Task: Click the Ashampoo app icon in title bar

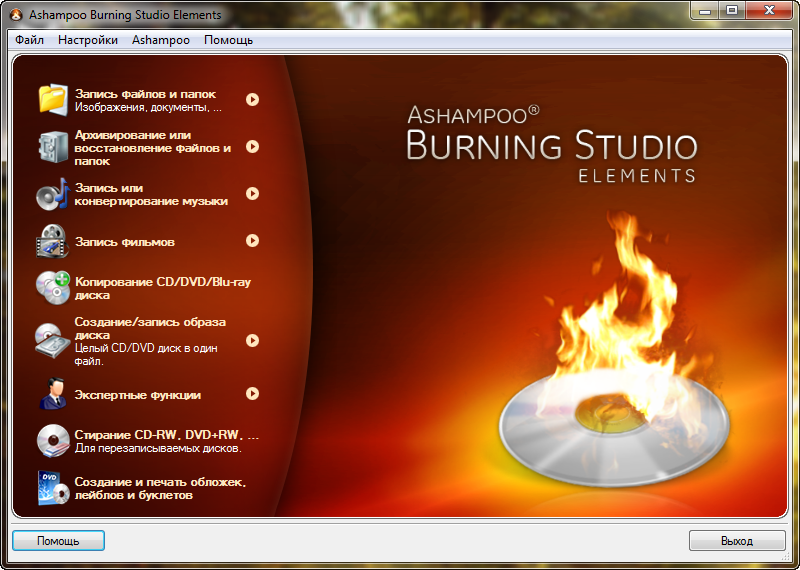Action: 17,14
